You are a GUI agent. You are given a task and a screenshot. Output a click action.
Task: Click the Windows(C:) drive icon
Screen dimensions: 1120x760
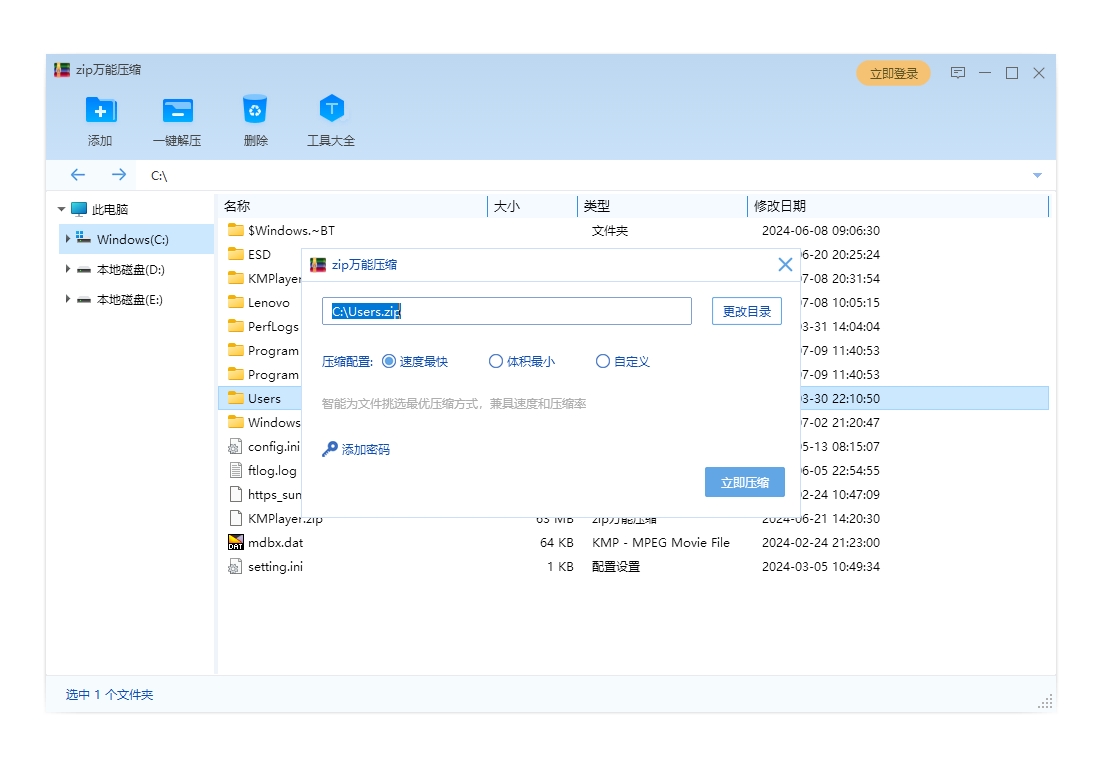coord(84,238)
